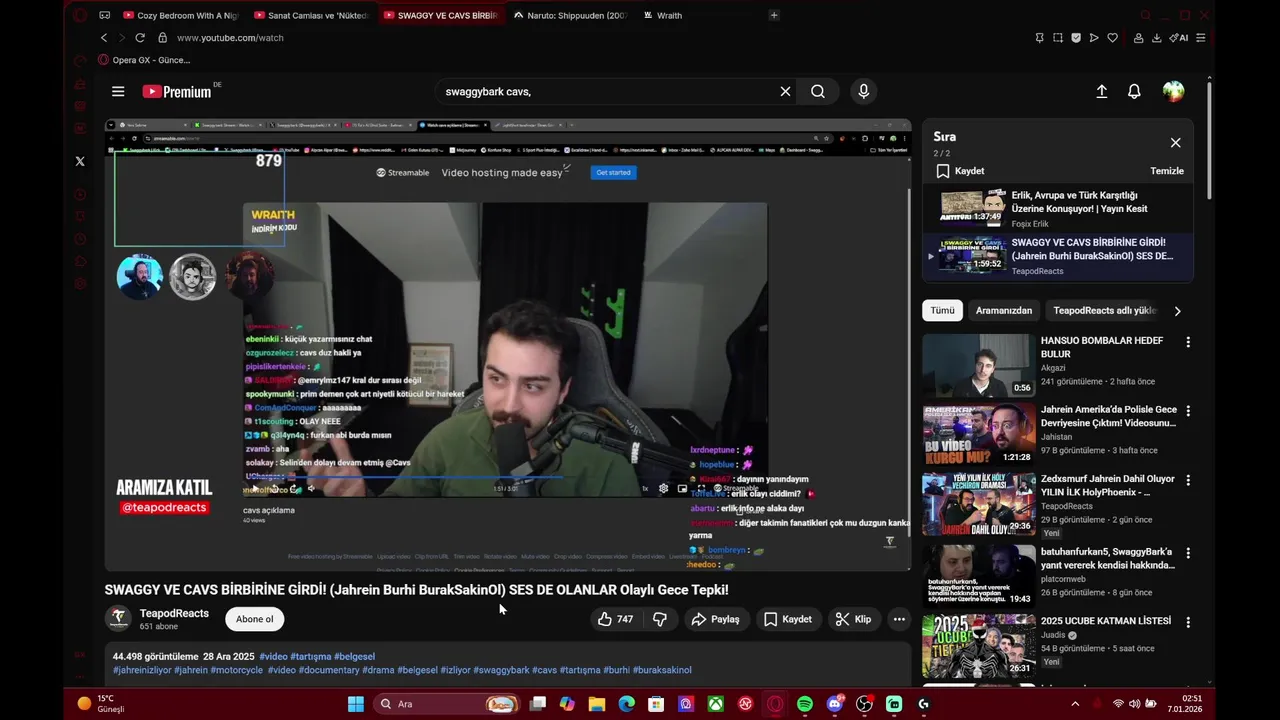Image resolution: width=1280 pixels, height=720 pixels.
Task: Switch to Naruto: Shippuuden tab
Action: 570,15
